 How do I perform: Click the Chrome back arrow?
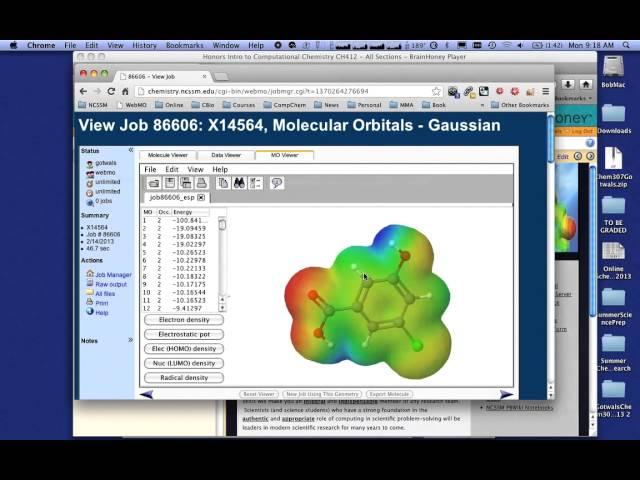(x=84, y=91)
